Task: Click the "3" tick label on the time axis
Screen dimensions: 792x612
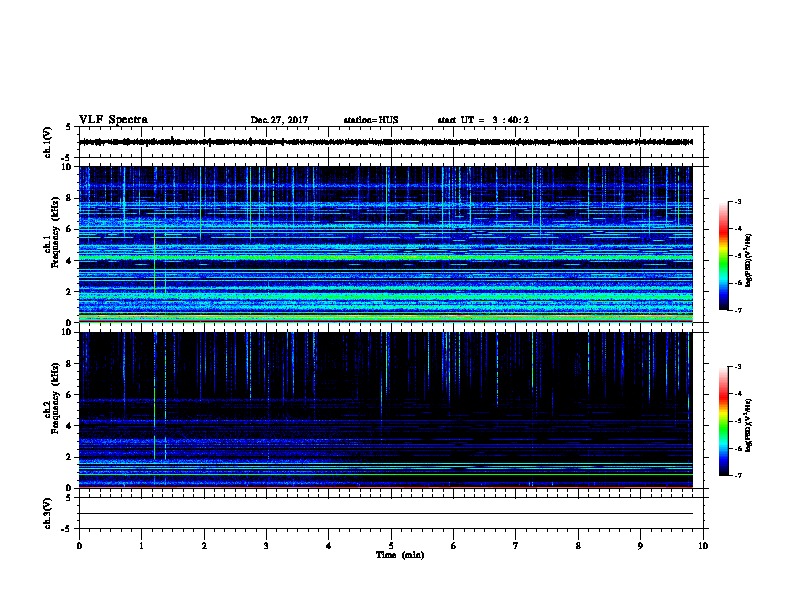Action: coord(266,545)
